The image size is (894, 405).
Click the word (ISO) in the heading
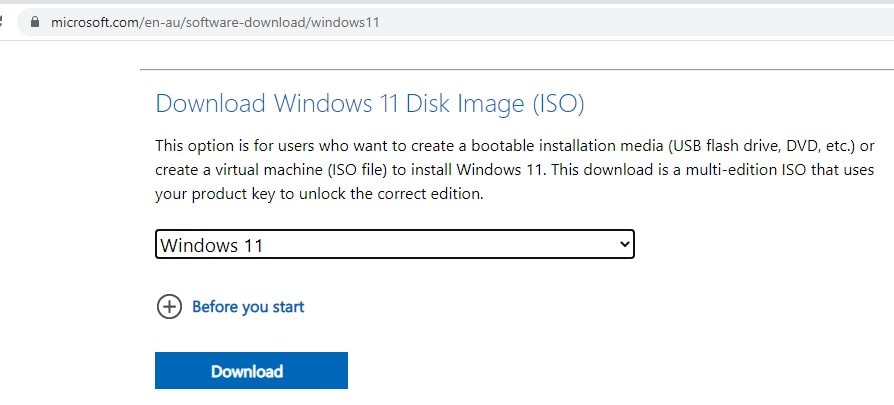click(x=557, y=103)
